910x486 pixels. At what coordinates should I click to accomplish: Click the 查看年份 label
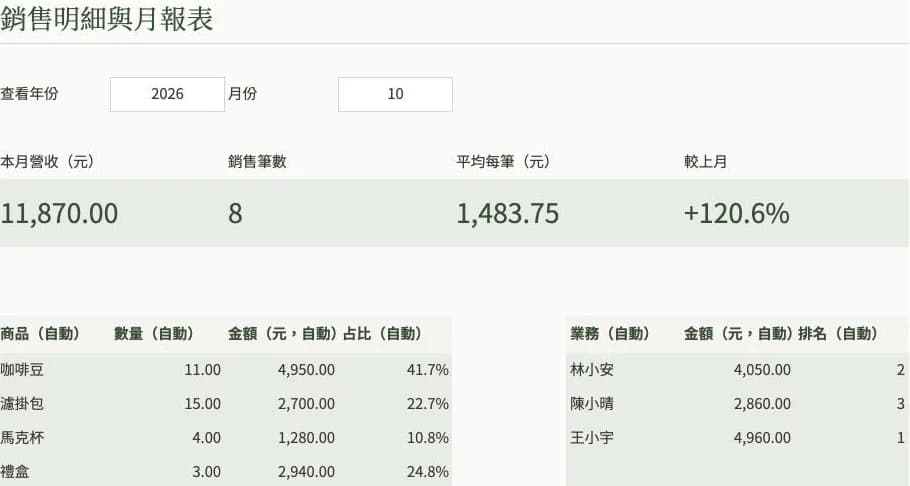click(x=29, y=93)
